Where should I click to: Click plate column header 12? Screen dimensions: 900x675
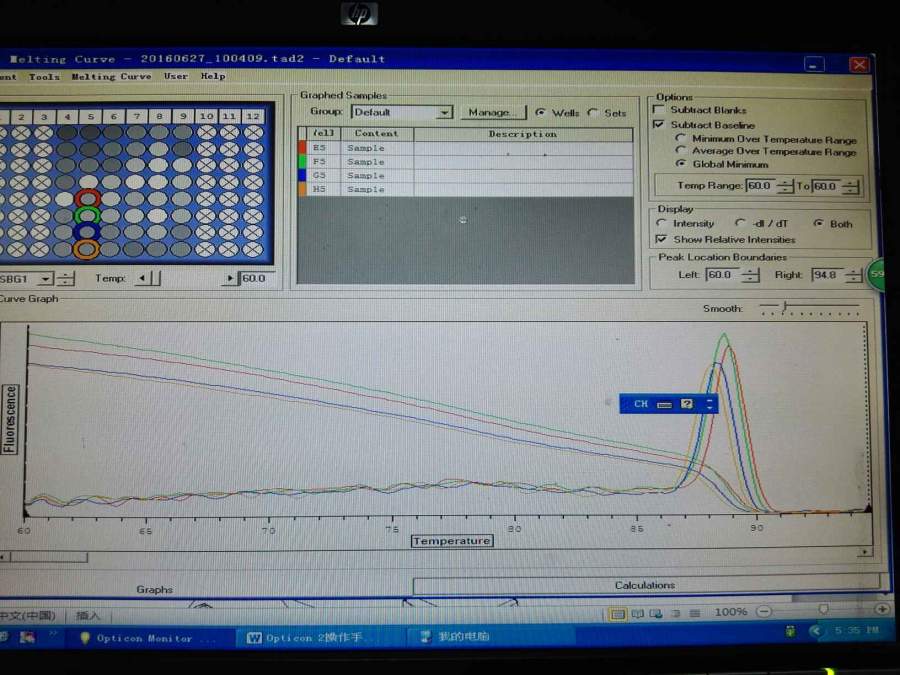click(253, 116)
